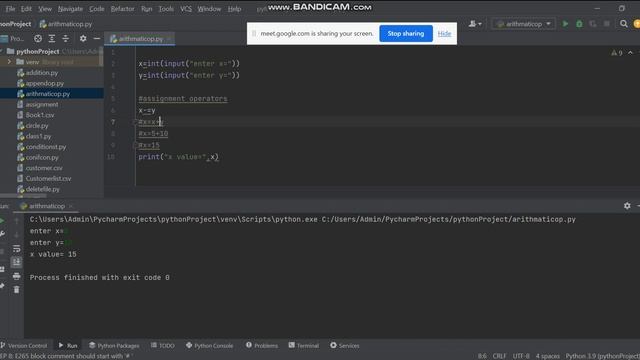Run with coverage icon in toolbar

[593, 24]
